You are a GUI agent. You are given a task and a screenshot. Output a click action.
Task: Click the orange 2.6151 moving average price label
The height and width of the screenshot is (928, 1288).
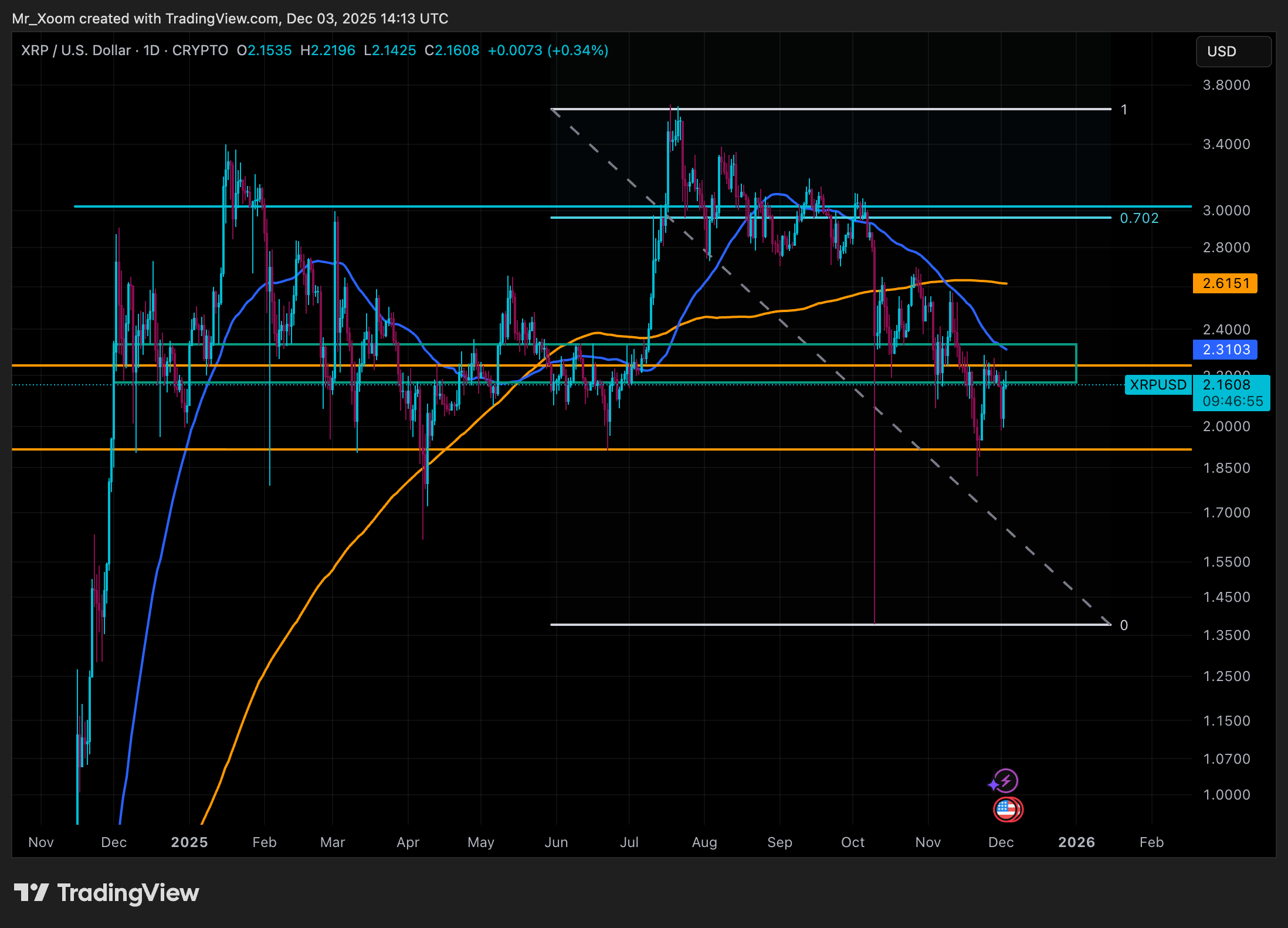tap(1225, 283)
